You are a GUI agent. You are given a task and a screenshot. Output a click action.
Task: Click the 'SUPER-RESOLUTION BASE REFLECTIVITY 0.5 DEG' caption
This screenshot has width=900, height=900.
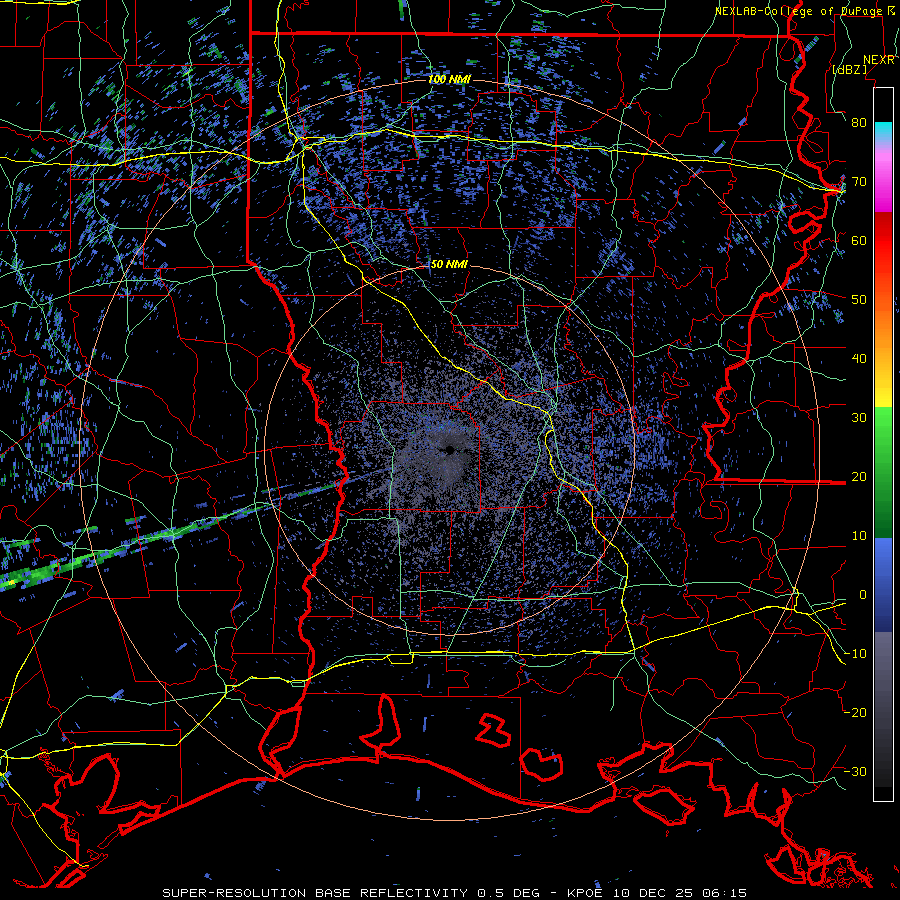pos(343,893)
